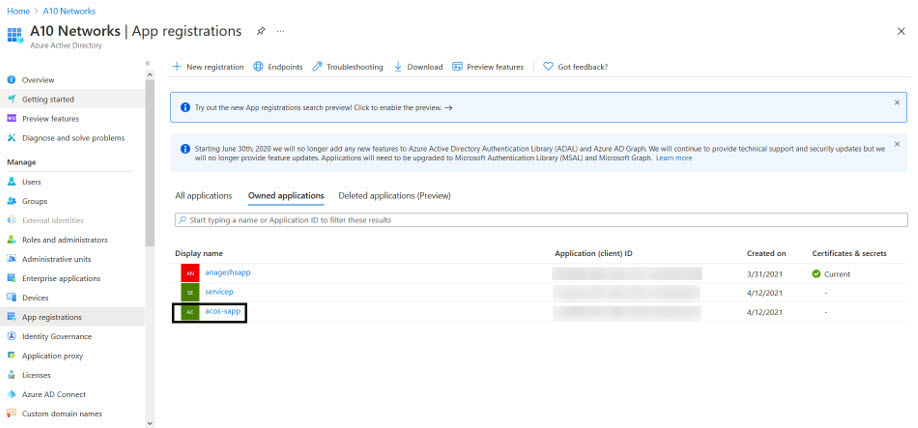Click the green SE icon for servicep
918x428 pixels.
(190, 292)
